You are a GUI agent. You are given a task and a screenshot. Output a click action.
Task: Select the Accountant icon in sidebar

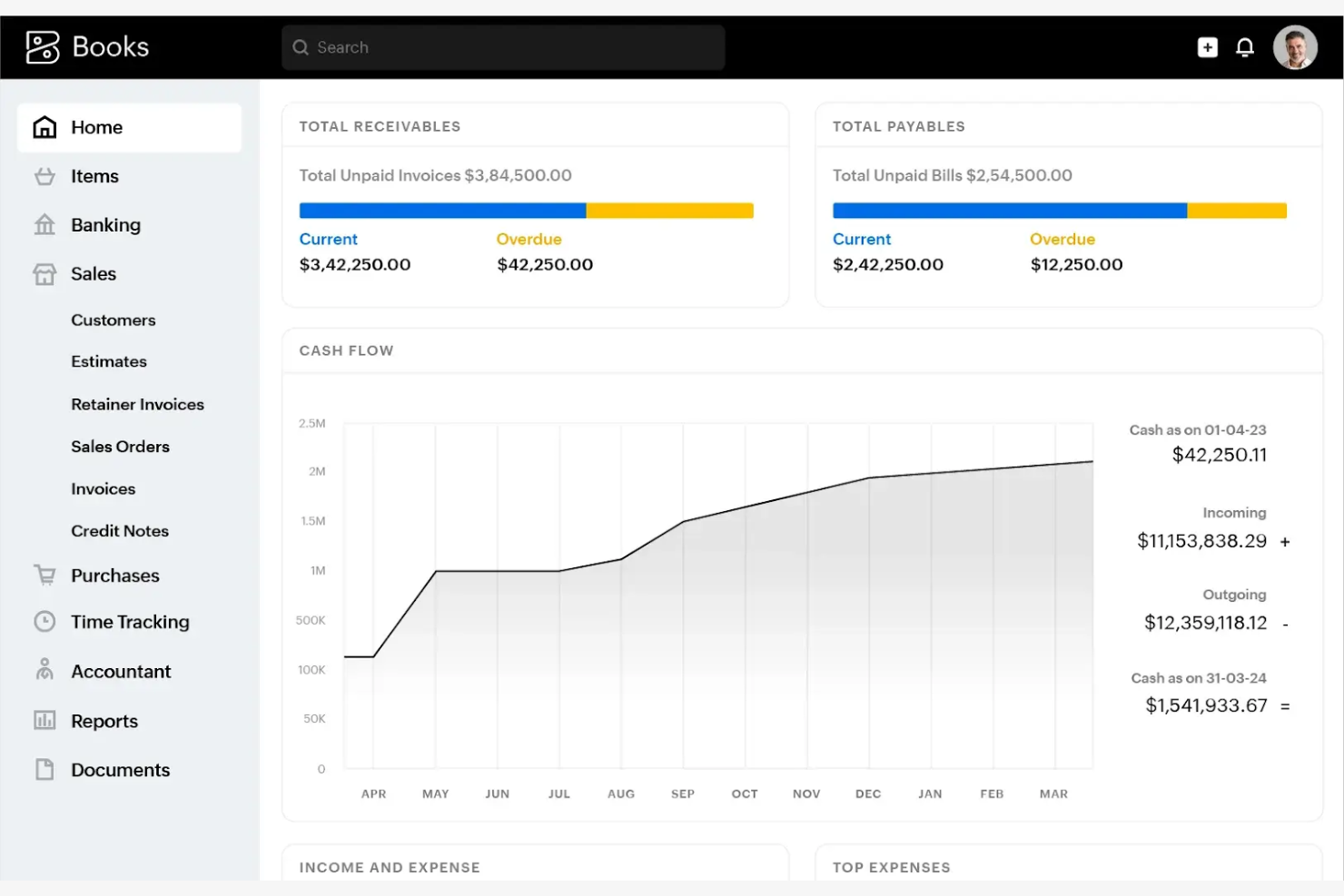point(44,671)
